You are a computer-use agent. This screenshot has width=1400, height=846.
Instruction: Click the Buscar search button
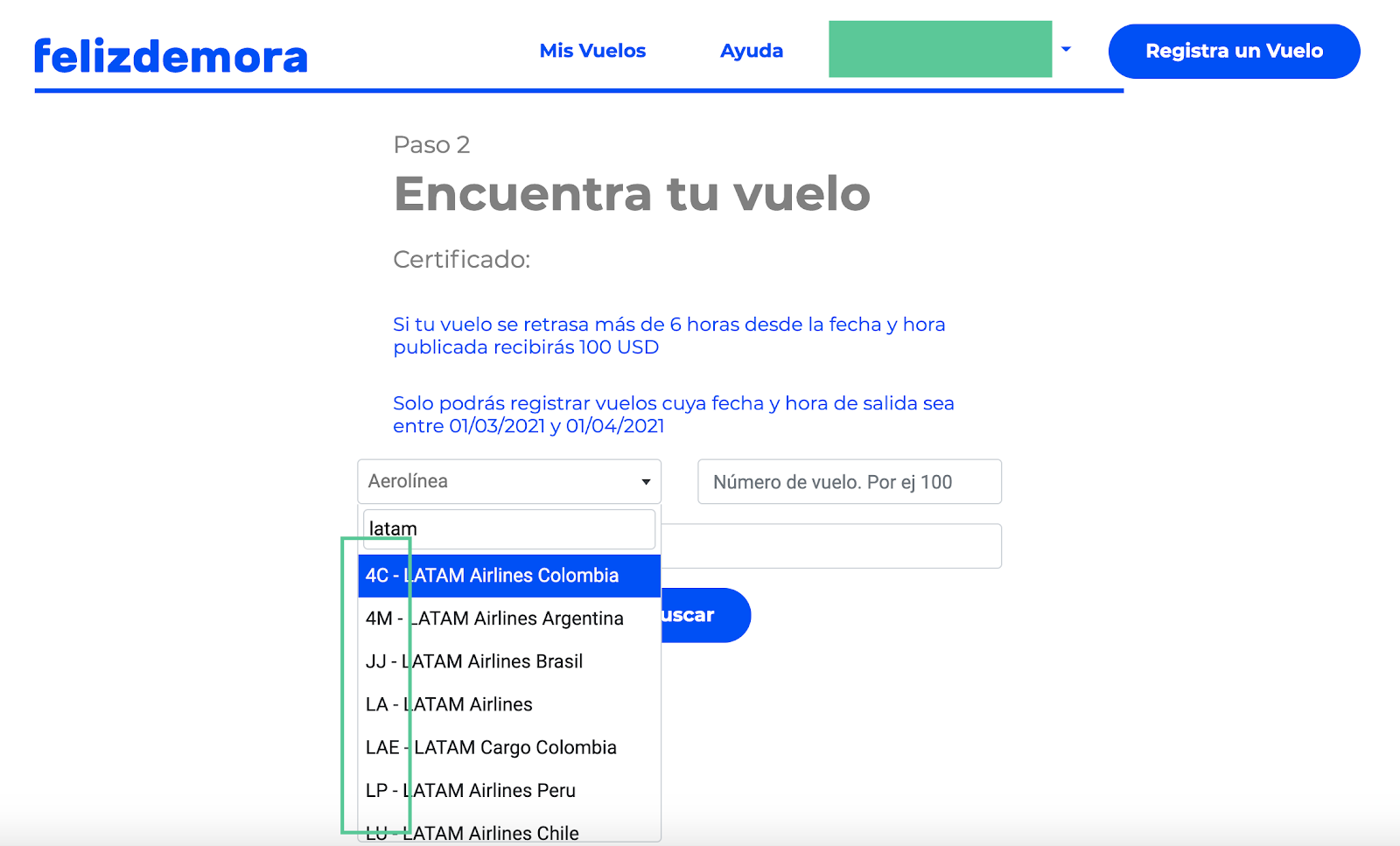pyautogui.click(x=705, y=615)
